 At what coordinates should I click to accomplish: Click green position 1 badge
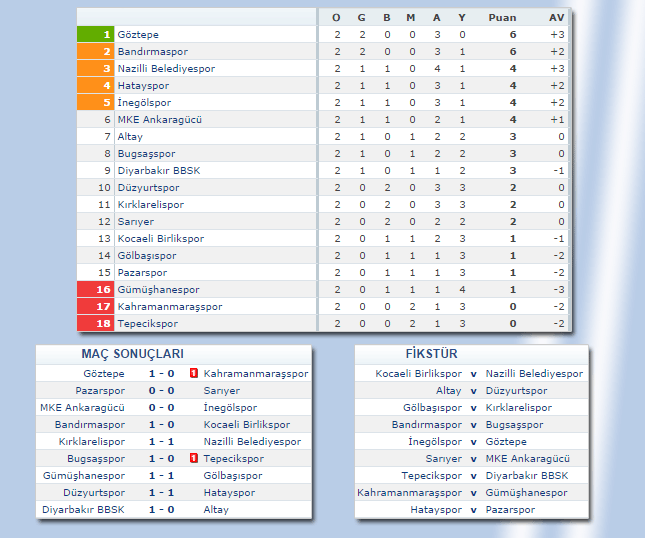[95, 34]
